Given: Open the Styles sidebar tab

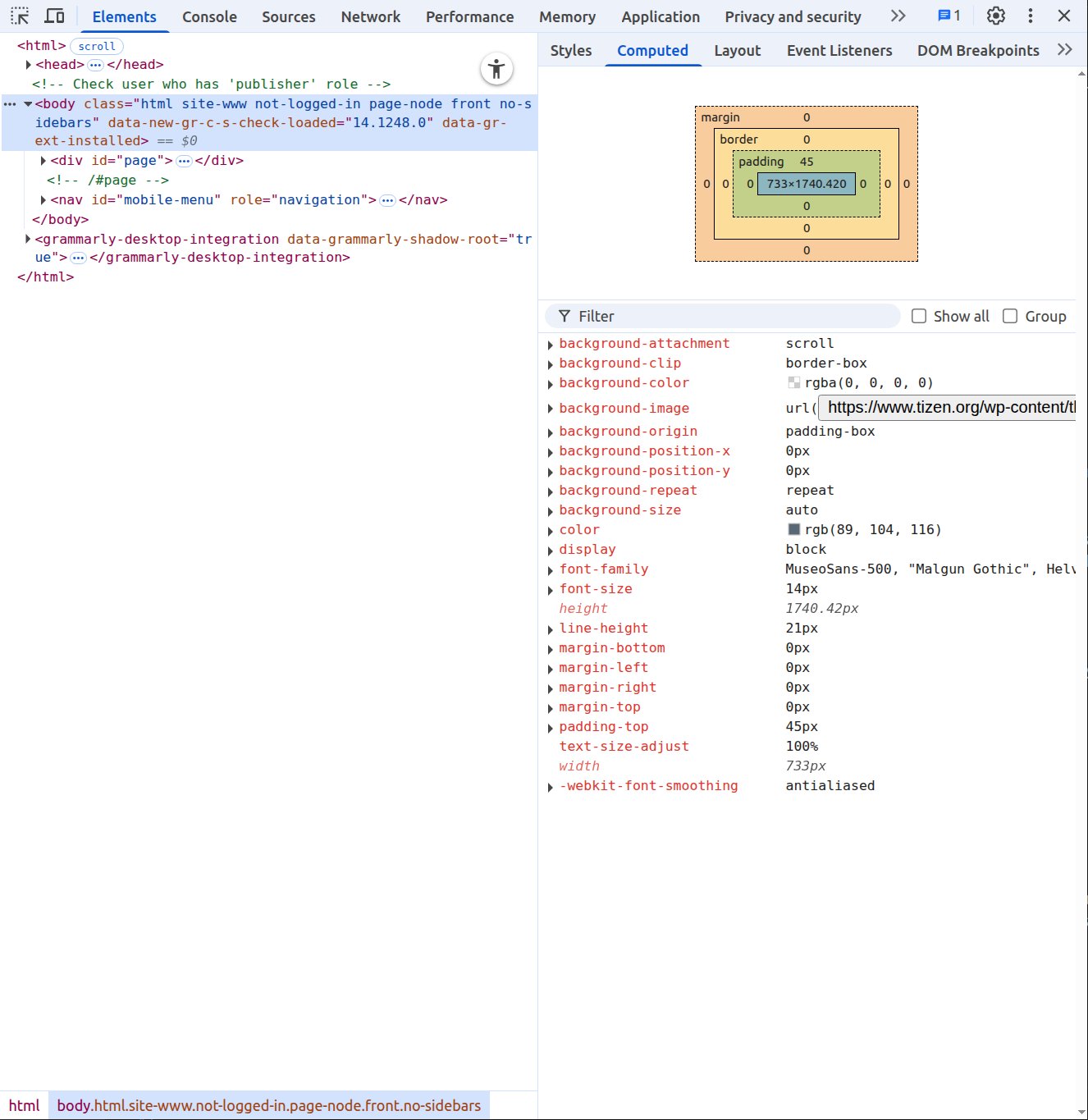Looking at the screenshot, I should pos(570,51).
